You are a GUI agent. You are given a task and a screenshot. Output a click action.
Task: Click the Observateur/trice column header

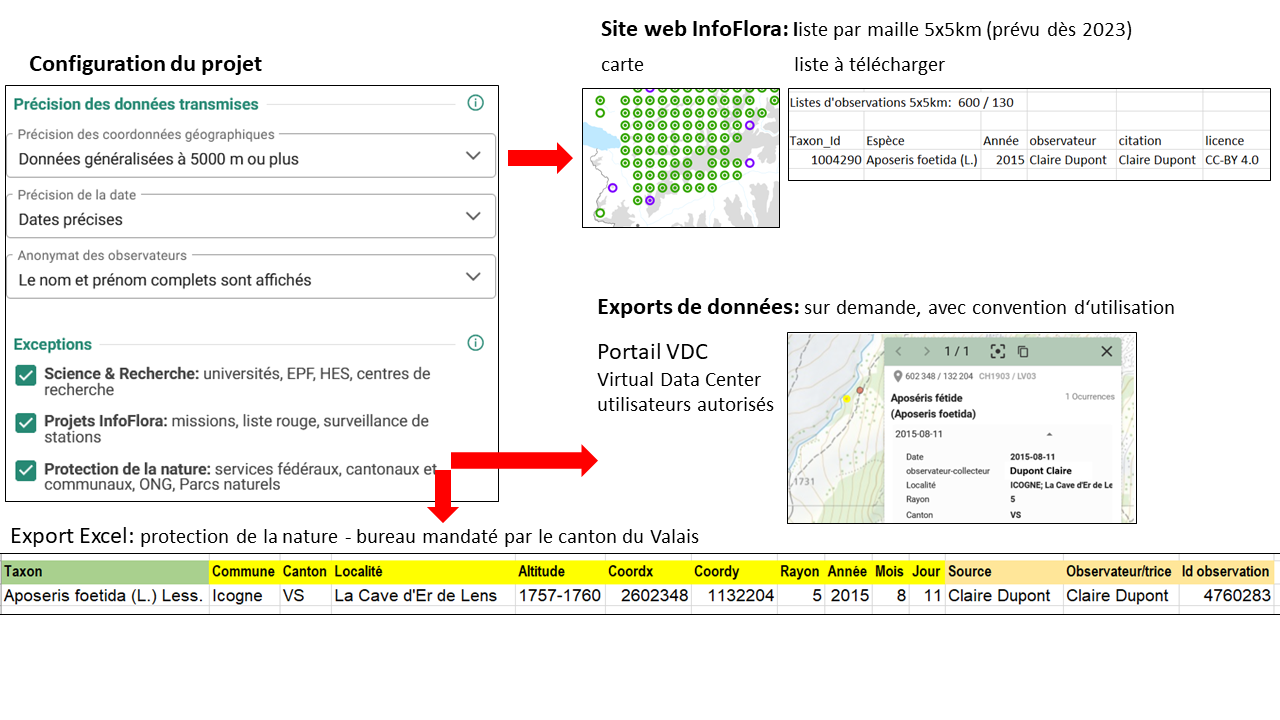[1120, 572]
